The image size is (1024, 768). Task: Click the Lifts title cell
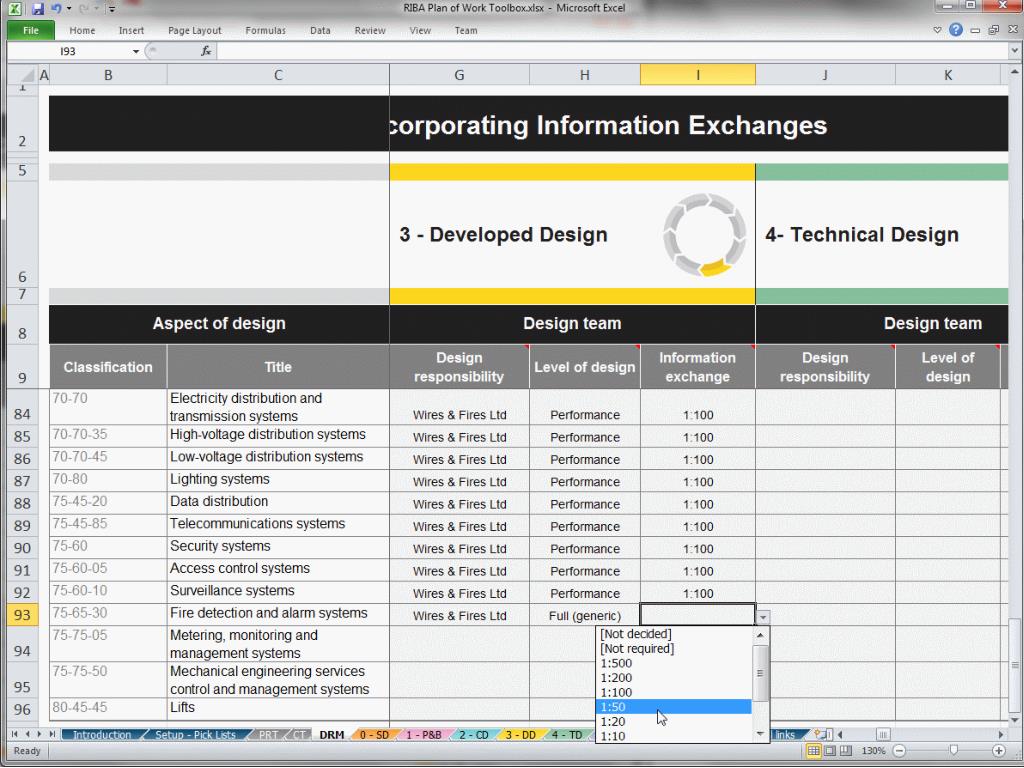tap(278, 709)
